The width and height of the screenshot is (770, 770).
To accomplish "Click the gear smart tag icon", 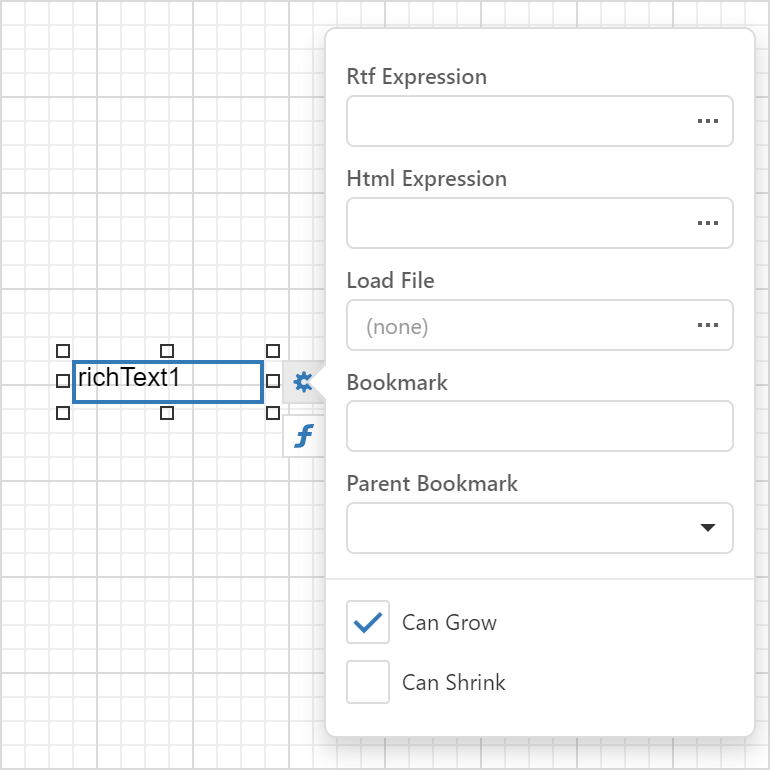I will (303, 382).
